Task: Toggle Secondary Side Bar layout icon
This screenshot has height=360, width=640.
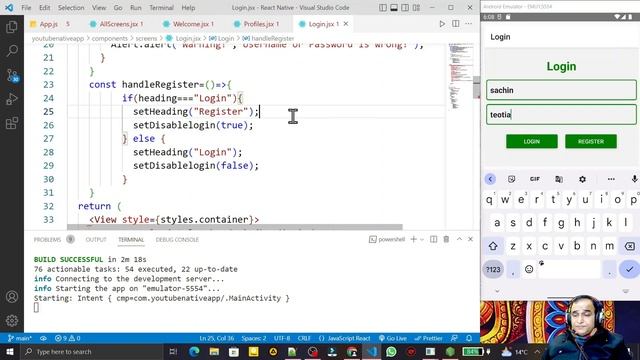Action: (405, 7)
